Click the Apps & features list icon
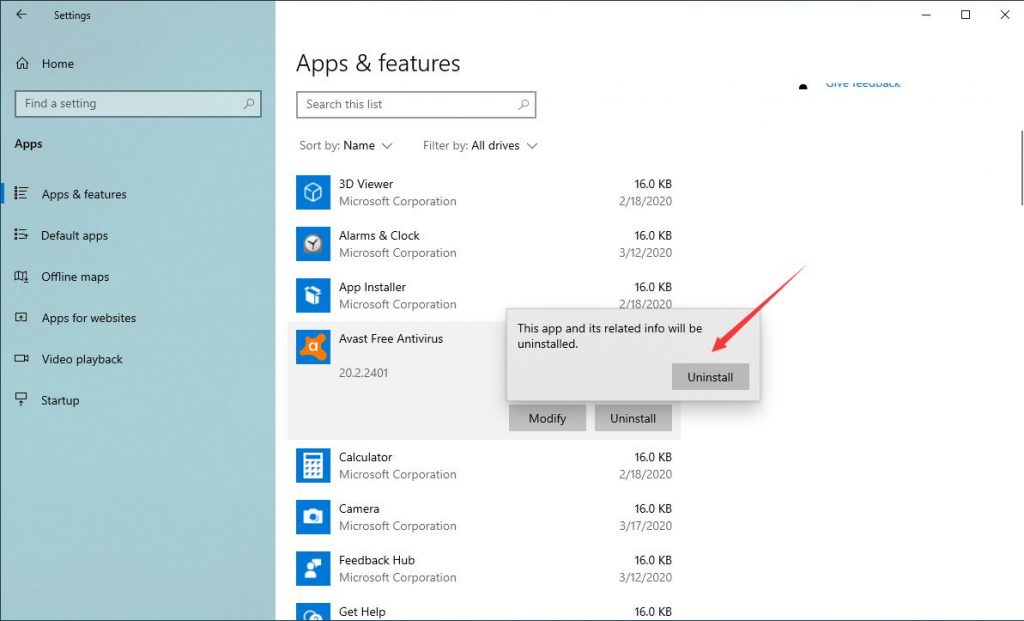This screenshot has height=621, width=1024. 22,193
